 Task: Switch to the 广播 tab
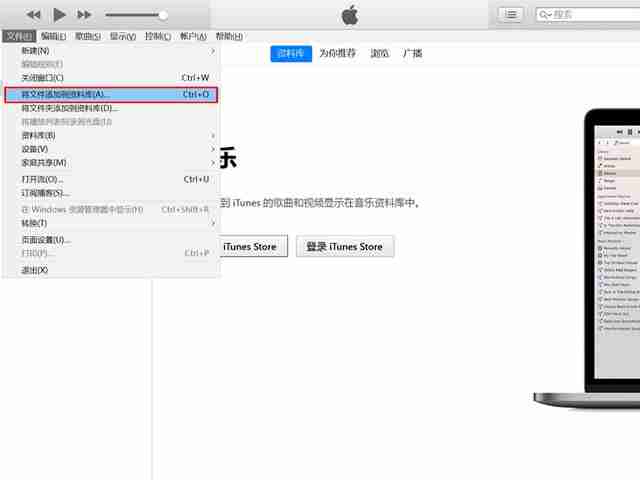pyautogui.click(x=413, y=53)
